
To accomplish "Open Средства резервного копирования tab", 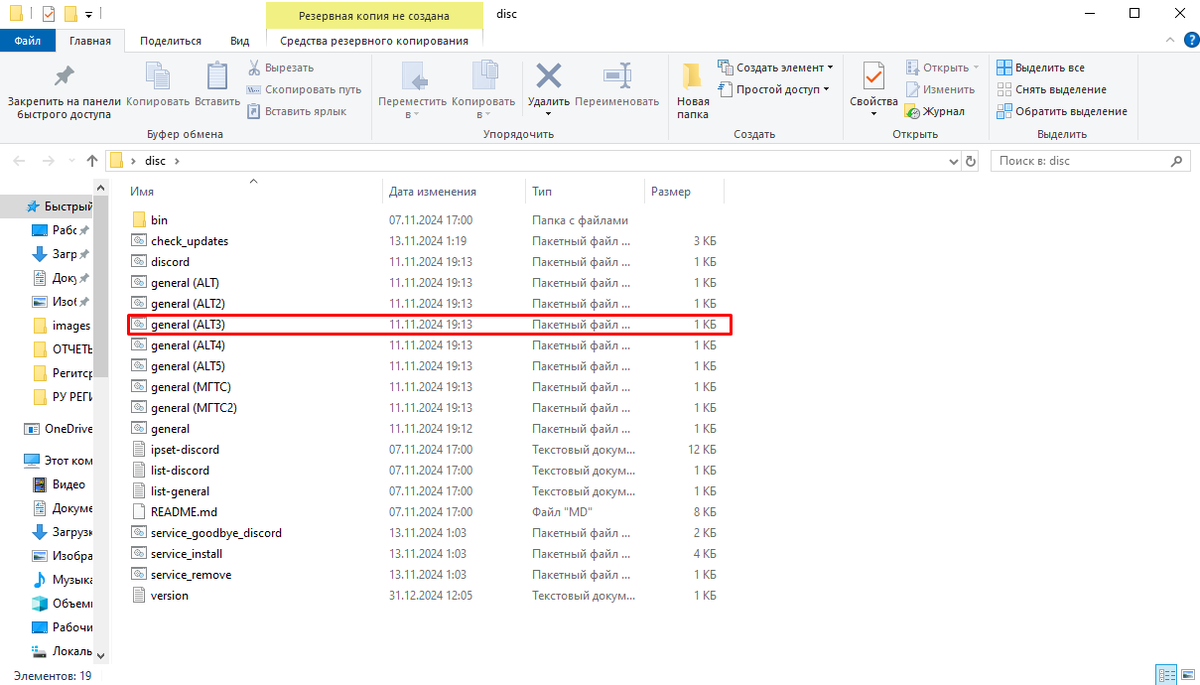I will [374, 41].
